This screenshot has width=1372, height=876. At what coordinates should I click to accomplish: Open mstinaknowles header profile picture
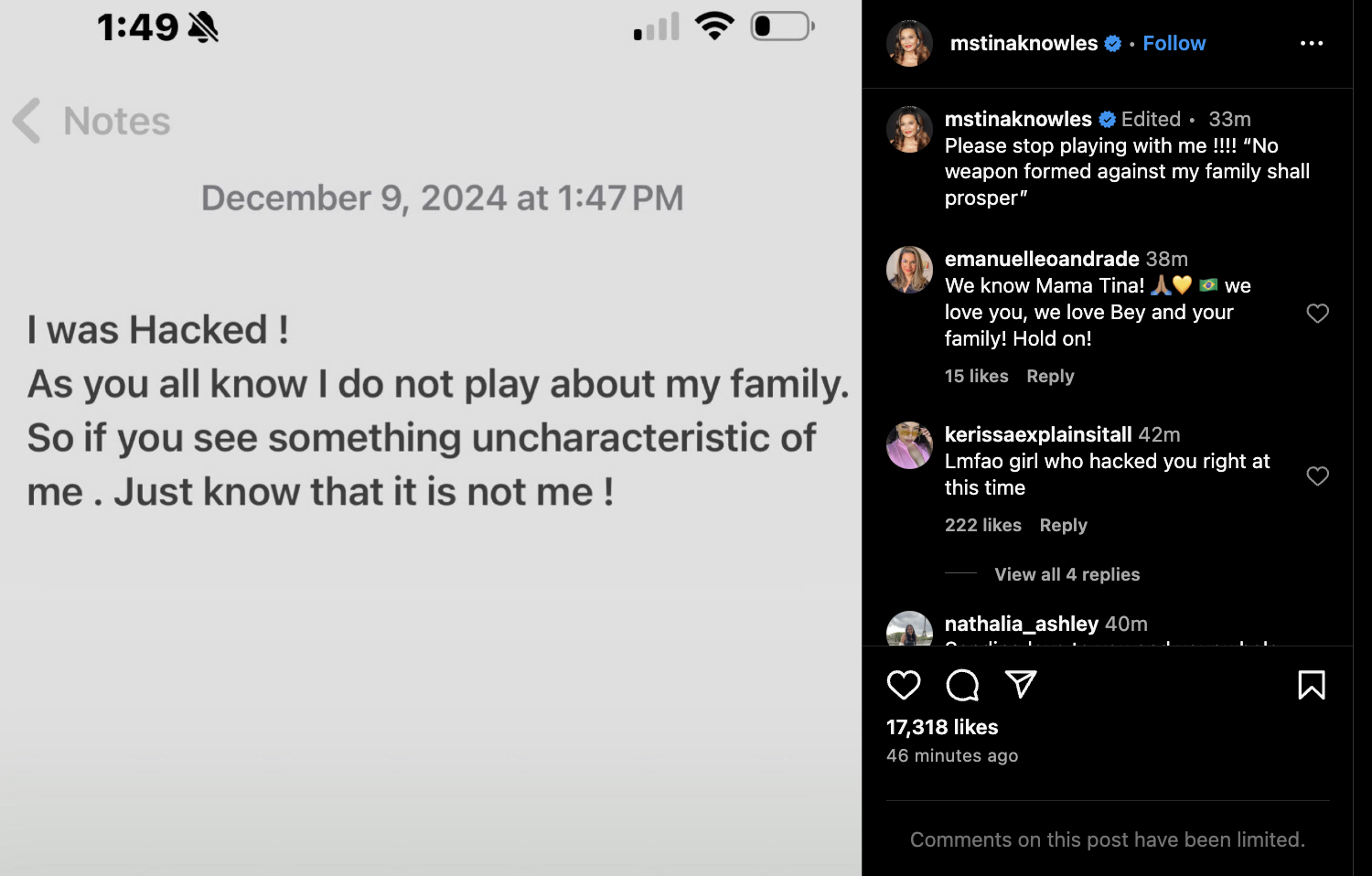(909, 43)
